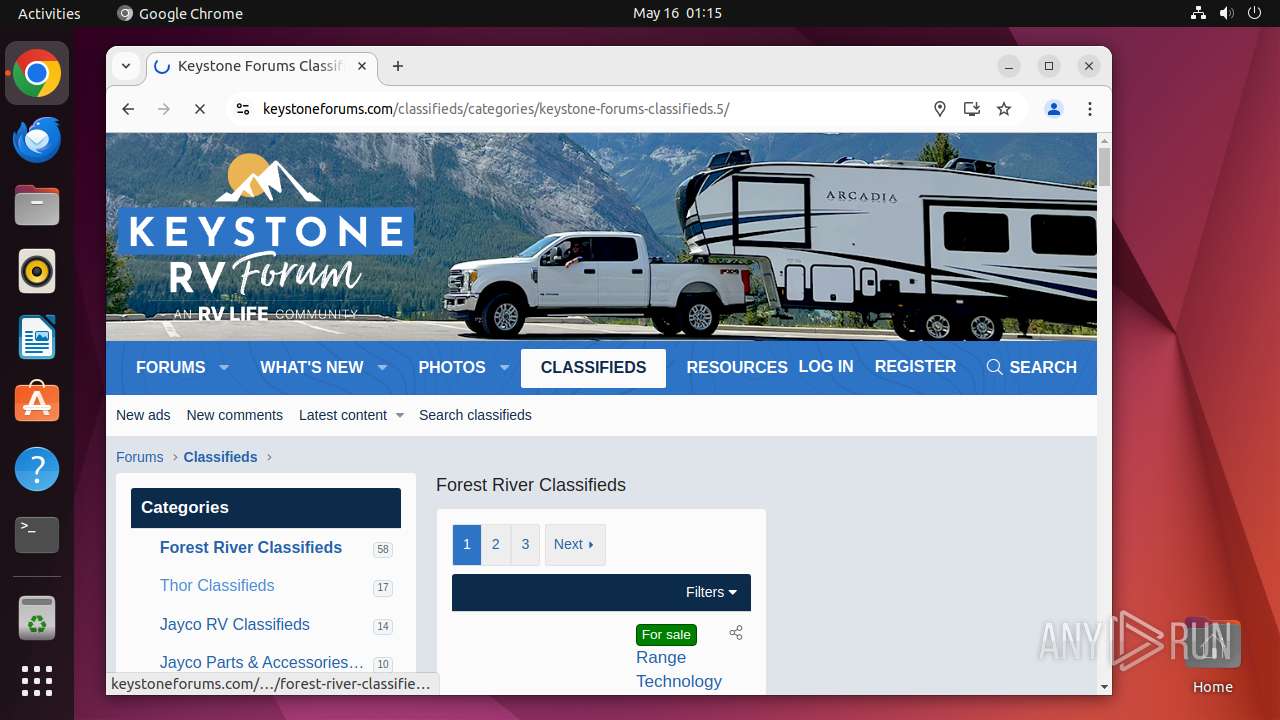The width and height of the screenshot is (1280, 720).
Task: Click the install app icon in address bar
Action: pyautogui.click(x=972, y=109)
